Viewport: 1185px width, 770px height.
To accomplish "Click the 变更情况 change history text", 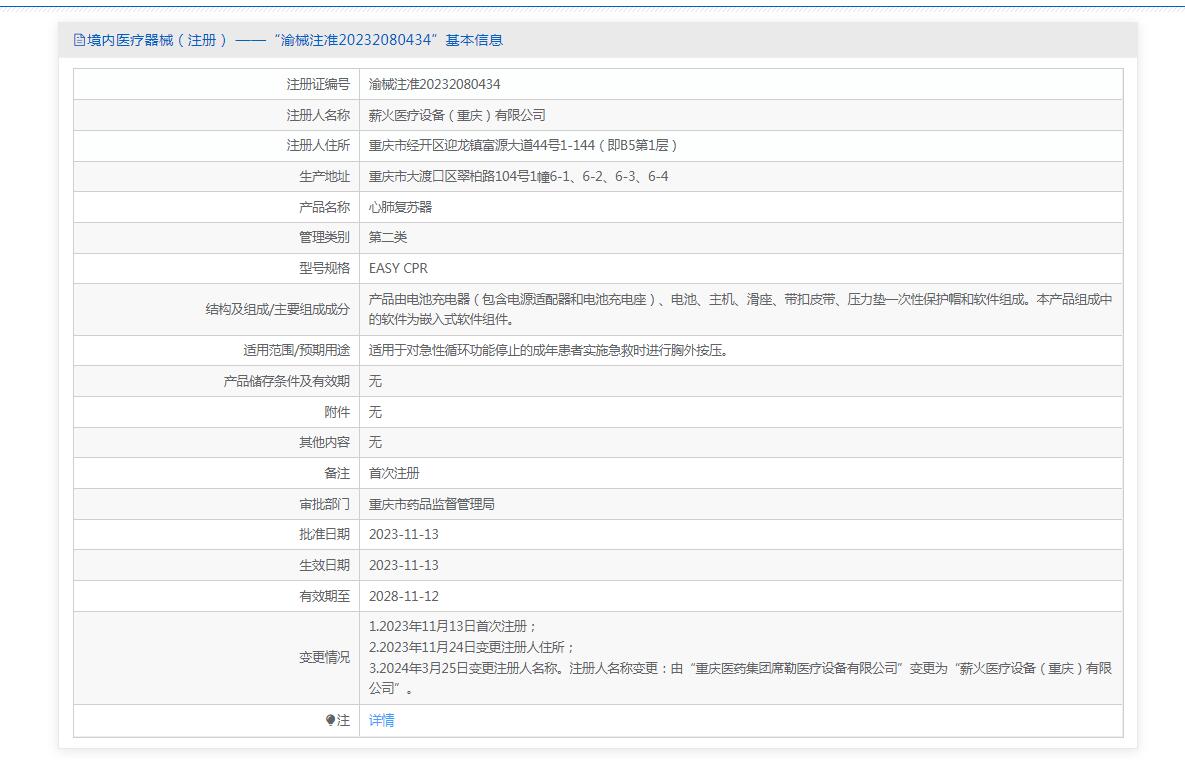I will [x=740, y=657].
